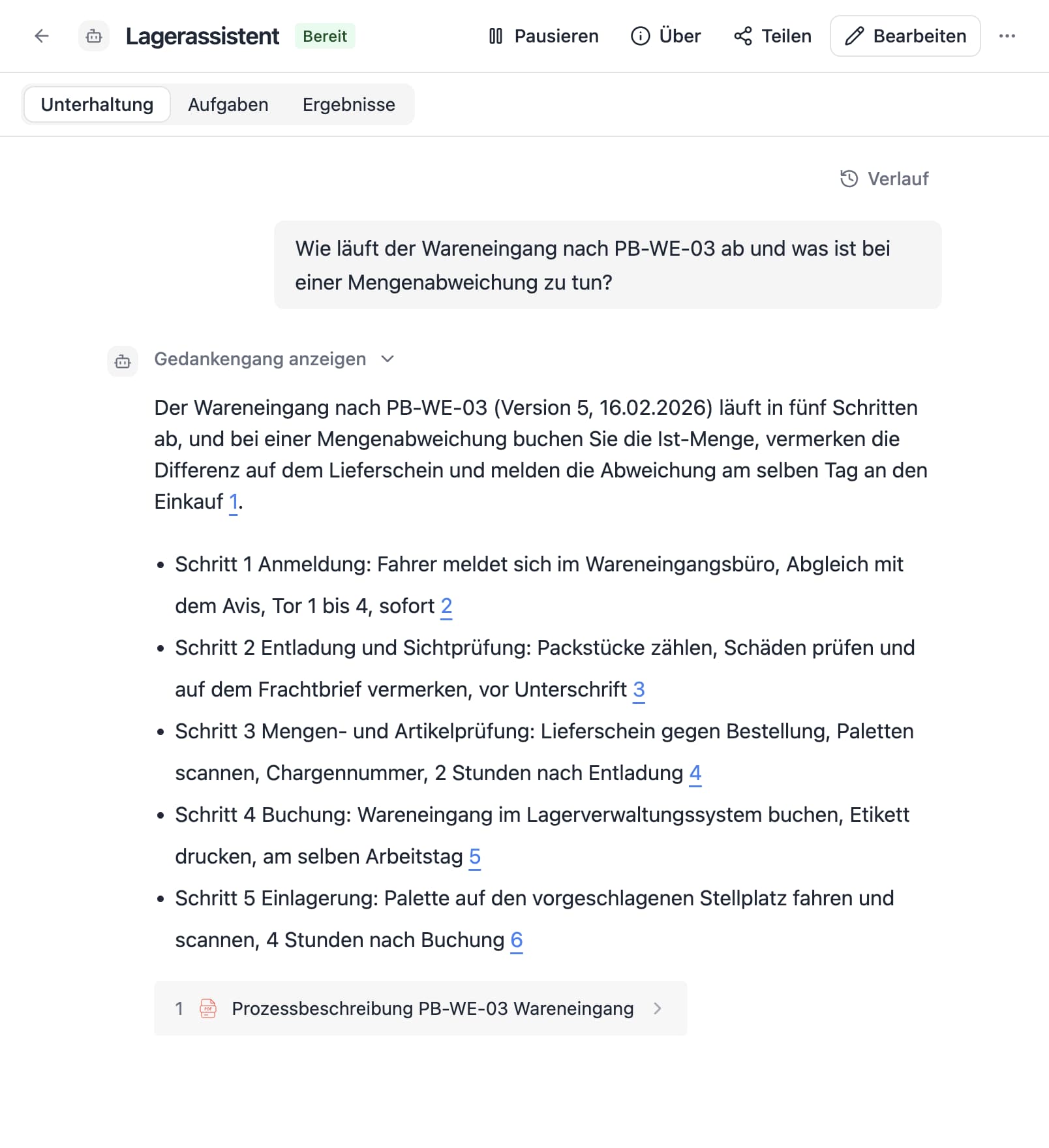Open citation 6 for Schritt 5 Einlagerung
This screenshot has width=1049, height=1148.
[517, 941]
